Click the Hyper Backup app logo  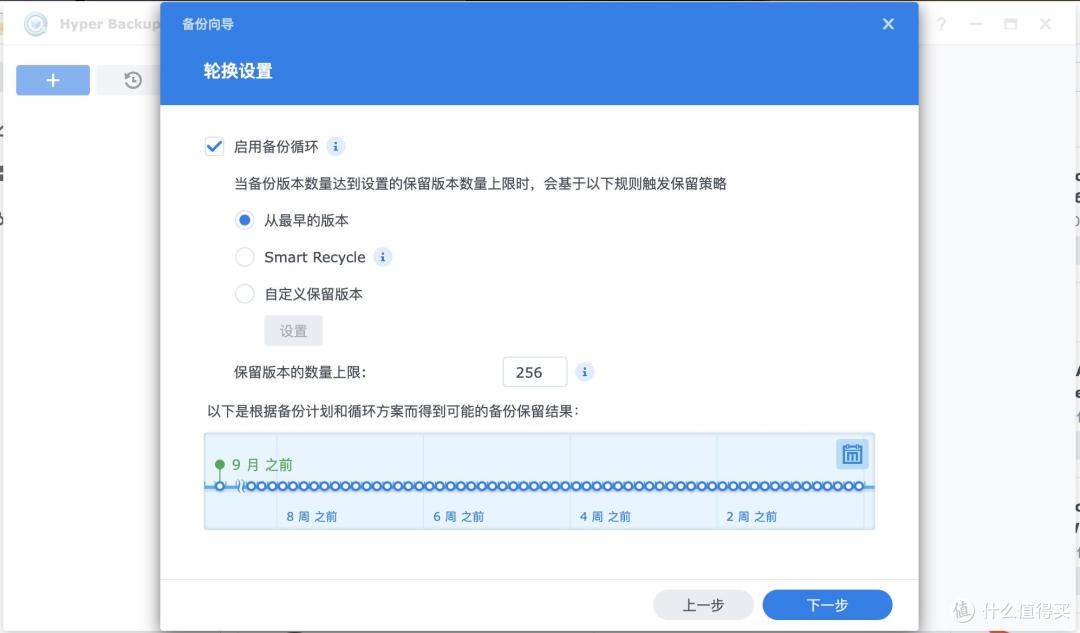[35, 24]
